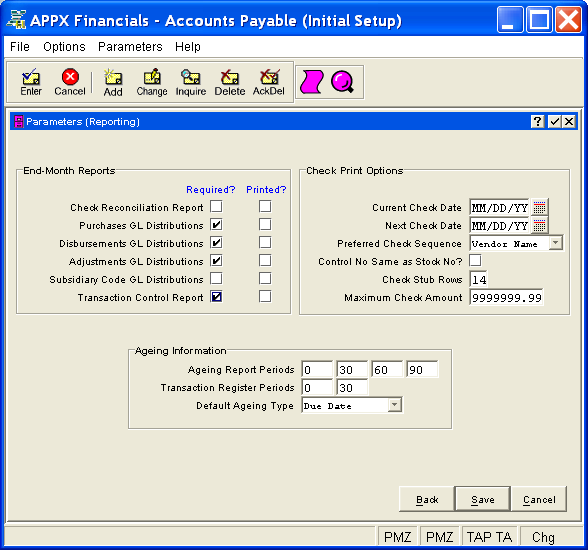The image size is (588, 550).
Task: Click the AckDel toolbar icon
Action: (268, 82)
